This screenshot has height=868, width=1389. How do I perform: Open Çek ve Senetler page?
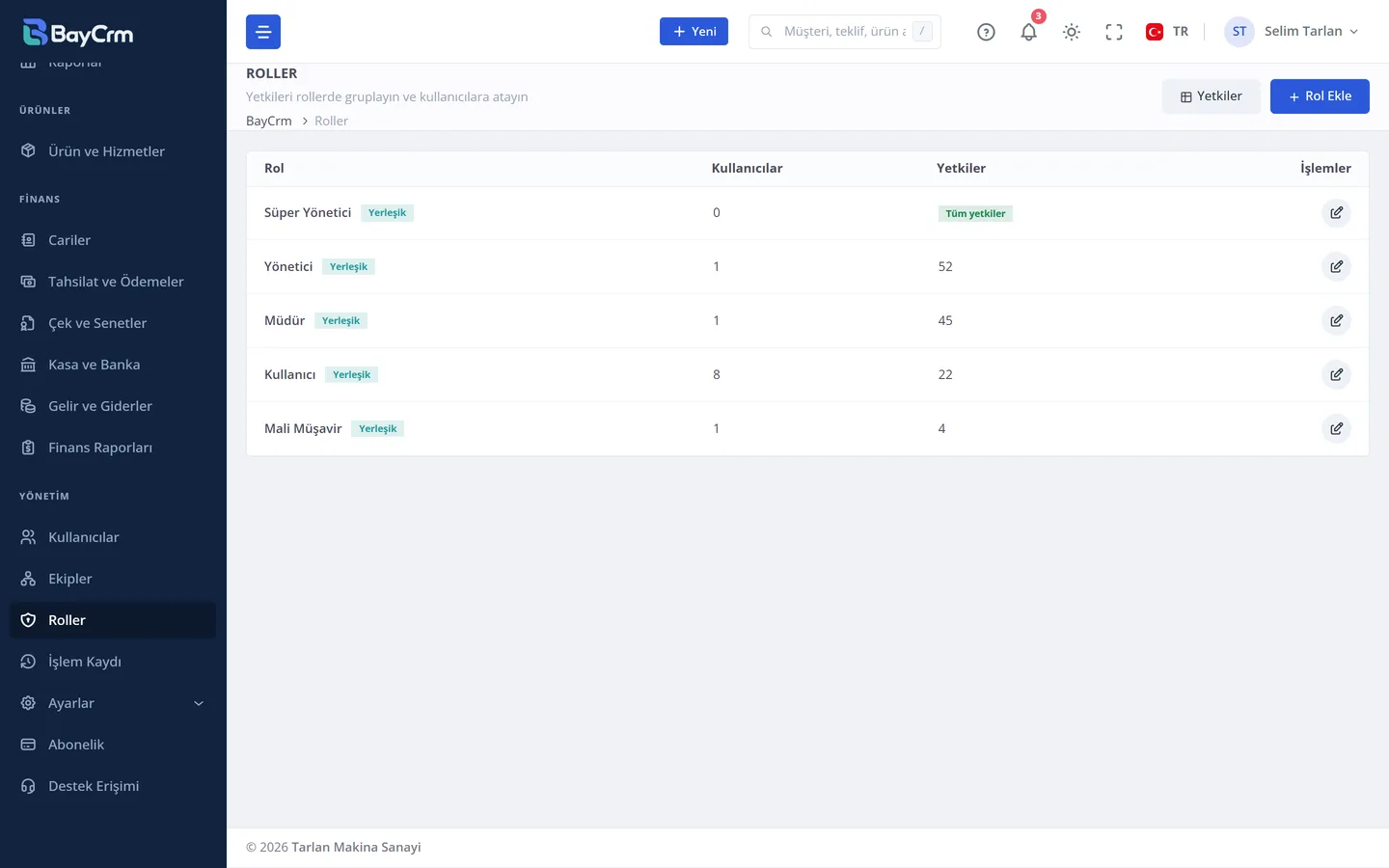[x=113, y=323]
